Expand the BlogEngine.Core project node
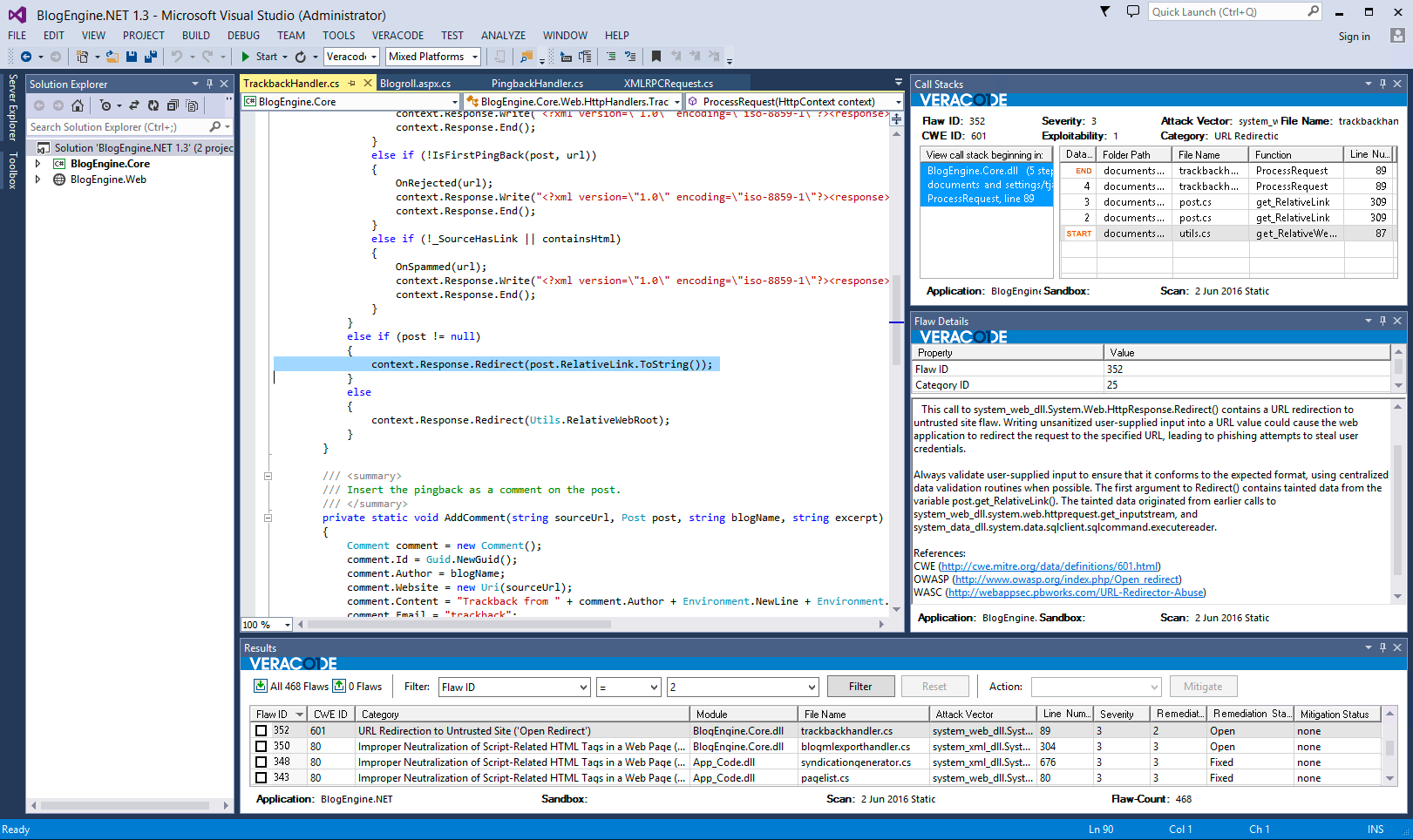Viewport: 1413px width, 840px height. [37, 164]
